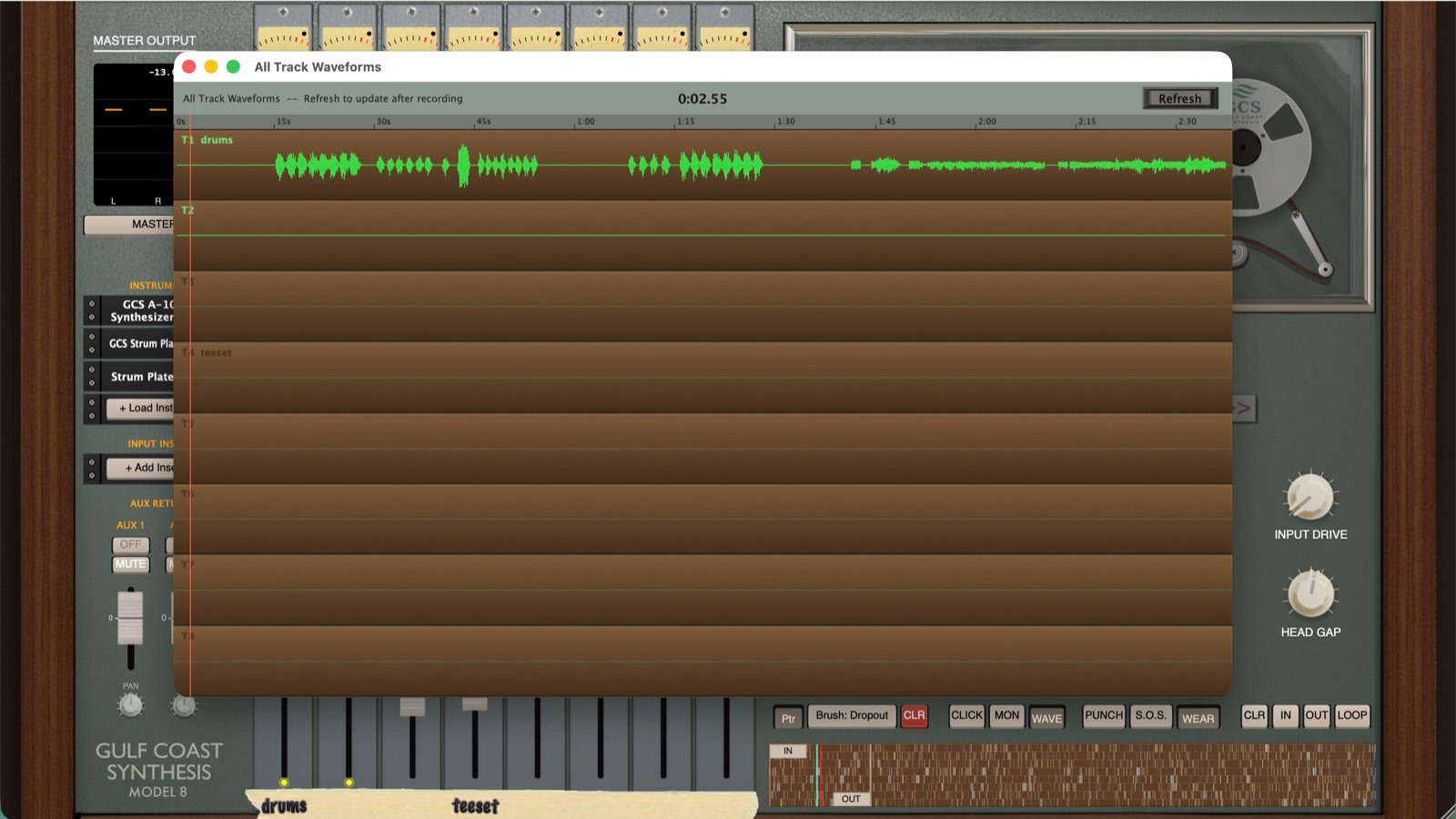Click the MASTER button under output meter

[x=129, y=224]
